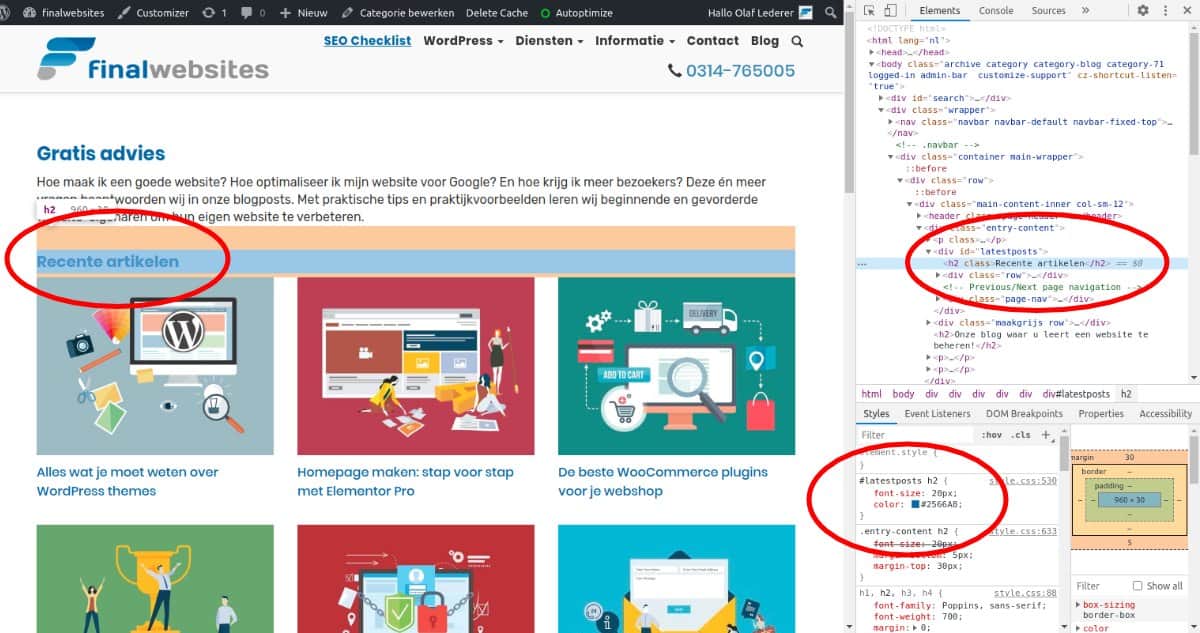Open the Contact page link

(x=712, y=41)
